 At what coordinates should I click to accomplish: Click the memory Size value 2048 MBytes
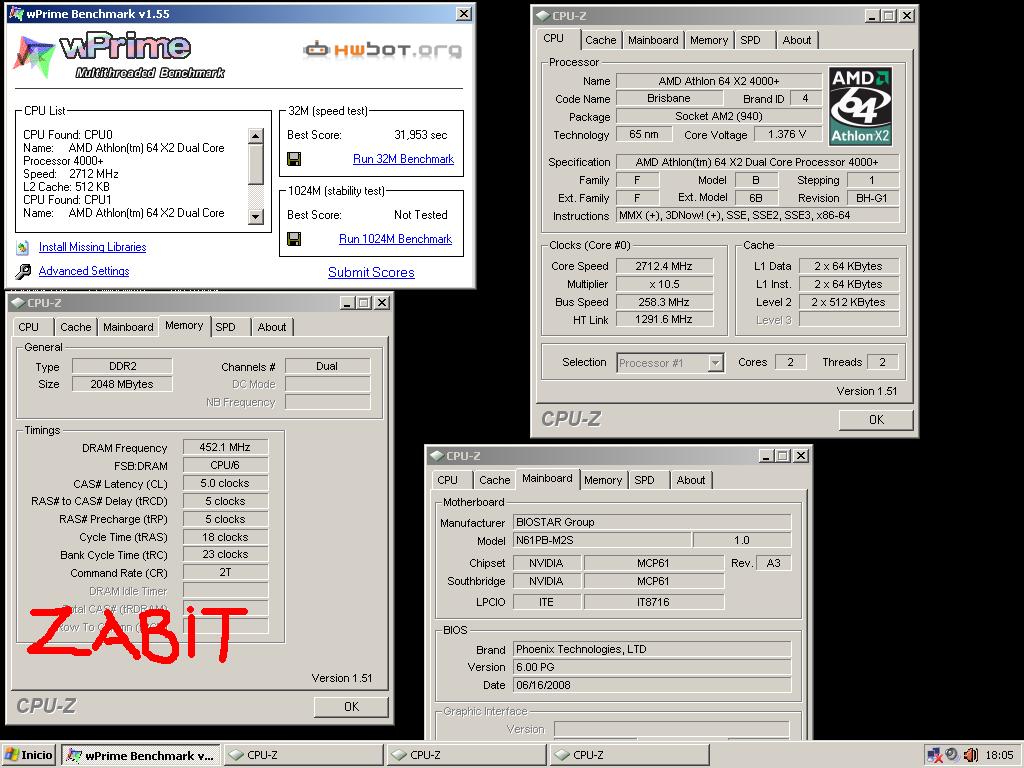click(x=121, y=384)
